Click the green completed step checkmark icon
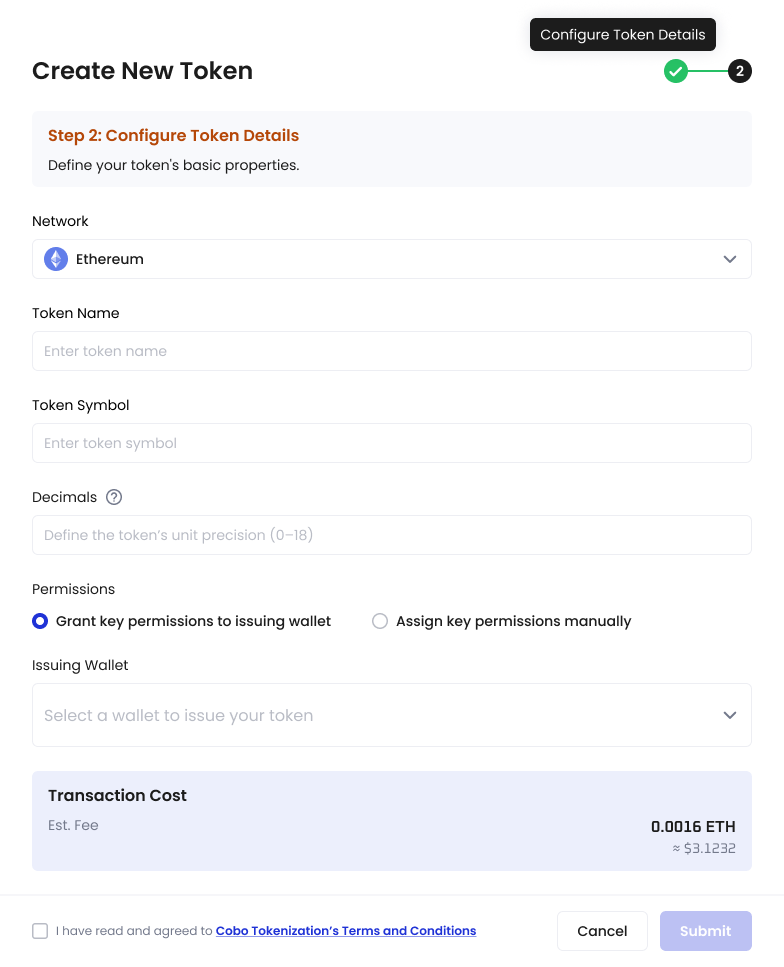The image size is (784, 967). click(x=675, y=71)
